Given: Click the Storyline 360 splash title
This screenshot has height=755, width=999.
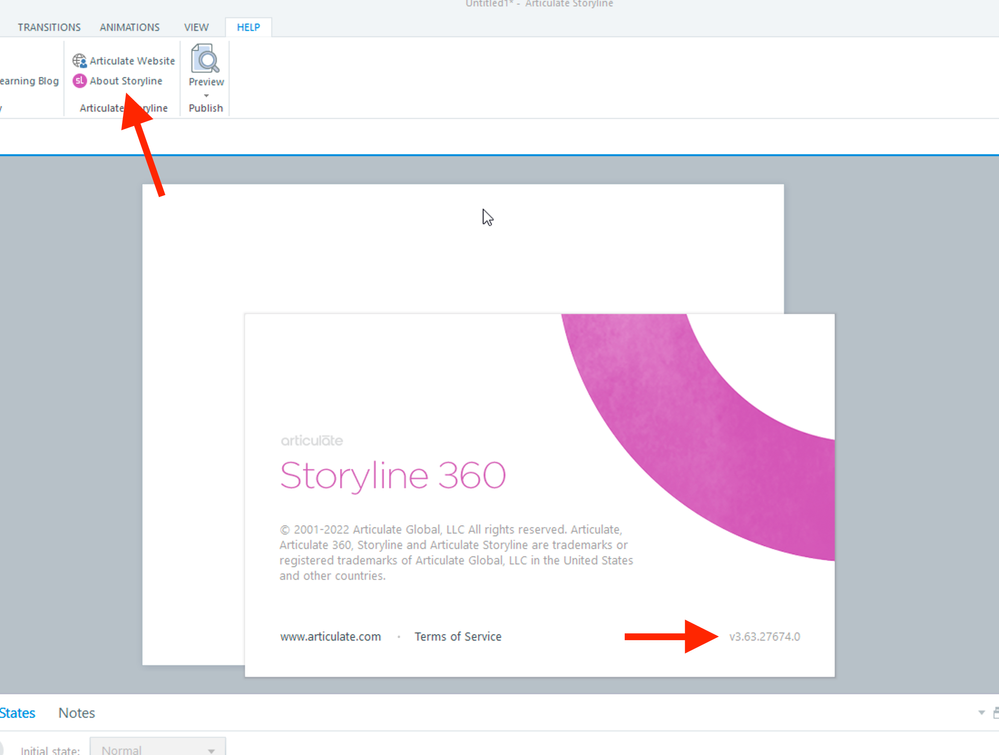Looking at the screenshot, I should (392, 475).
